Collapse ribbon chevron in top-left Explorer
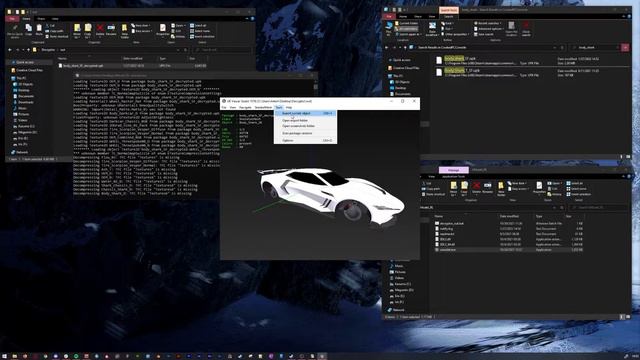Screen dimensions: 640x360 247,18
